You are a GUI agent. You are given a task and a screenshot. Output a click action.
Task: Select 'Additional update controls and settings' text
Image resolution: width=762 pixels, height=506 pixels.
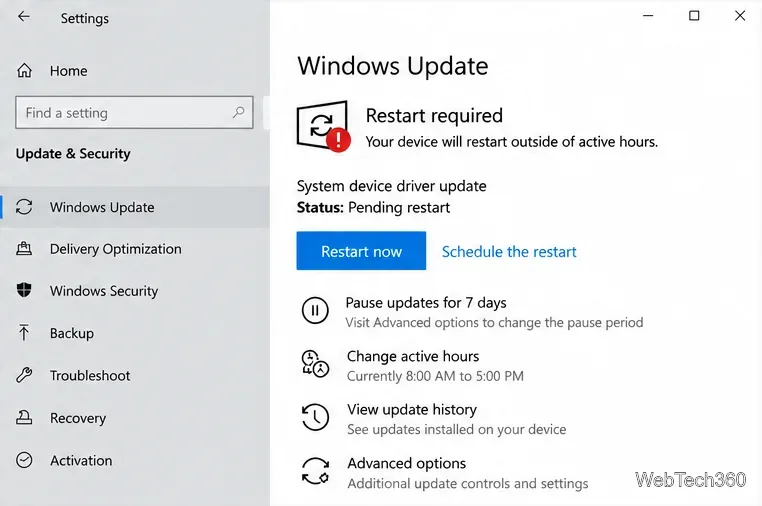click(x=468, y=484)
